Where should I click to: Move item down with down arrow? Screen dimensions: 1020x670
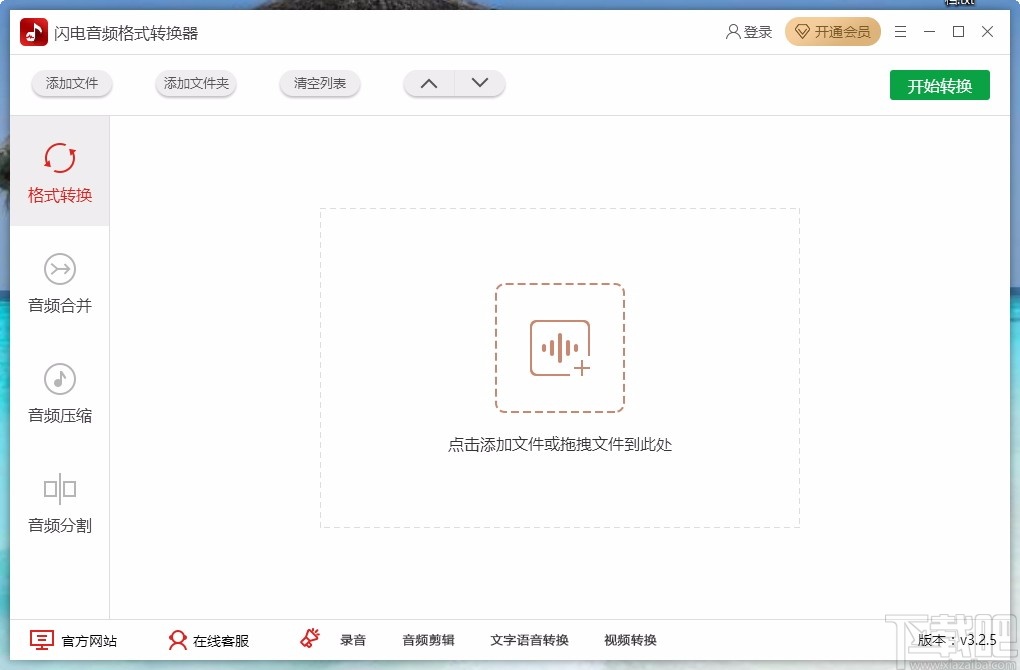tap(479, 83)
